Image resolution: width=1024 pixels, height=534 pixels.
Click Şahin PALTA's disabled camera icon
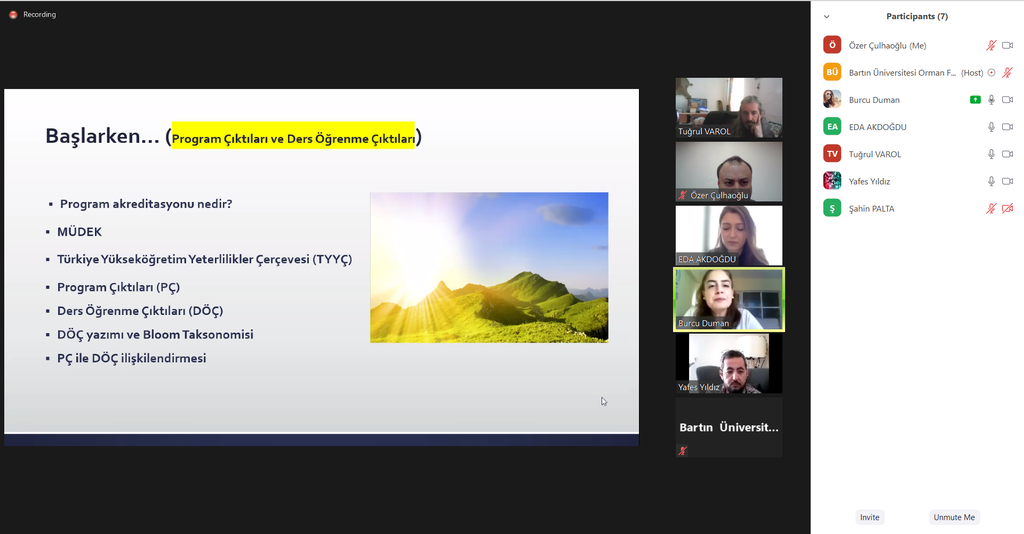coord(1007,208)
